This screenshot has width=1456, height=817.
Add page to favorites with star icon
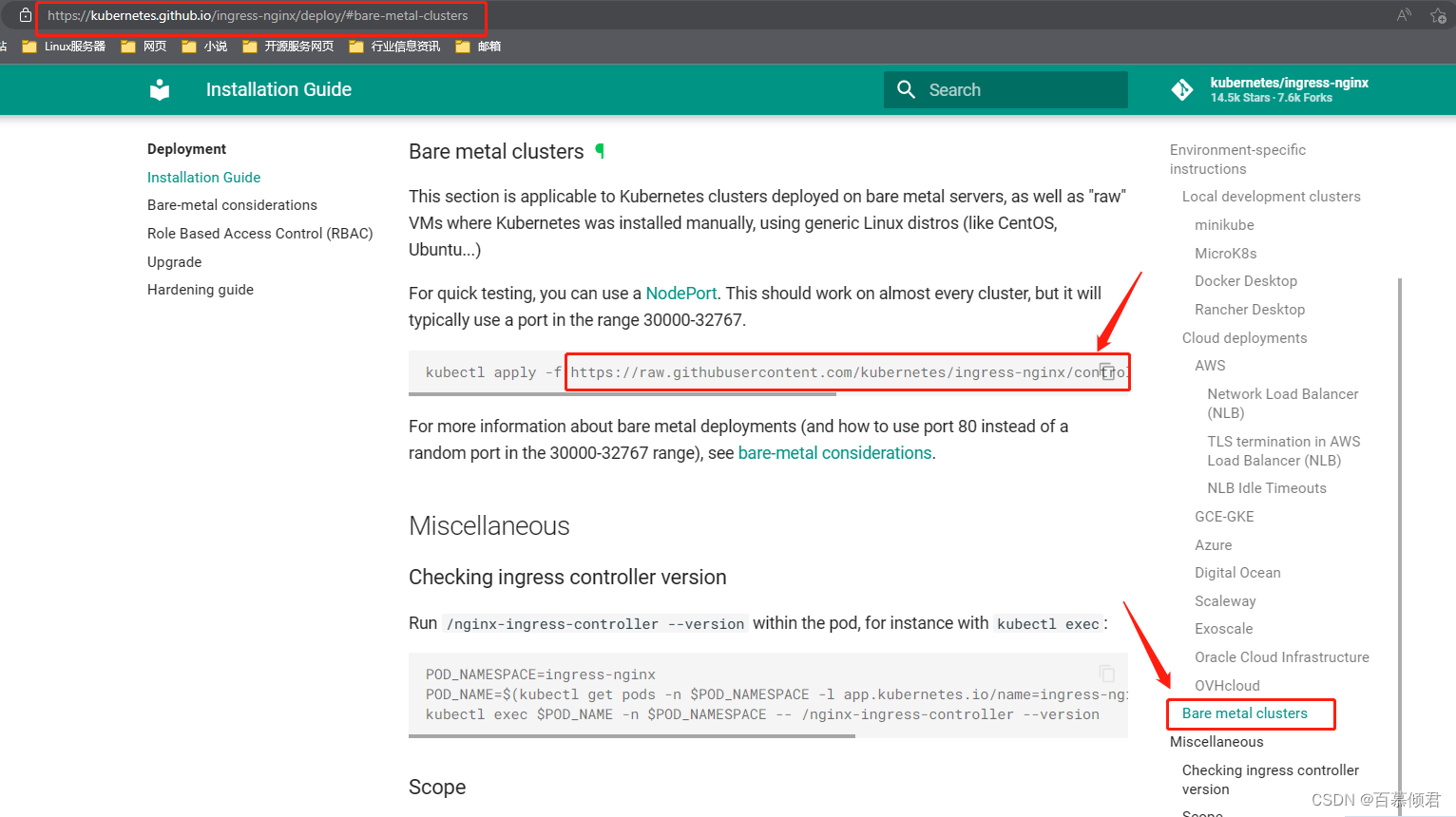(1438, 15)
